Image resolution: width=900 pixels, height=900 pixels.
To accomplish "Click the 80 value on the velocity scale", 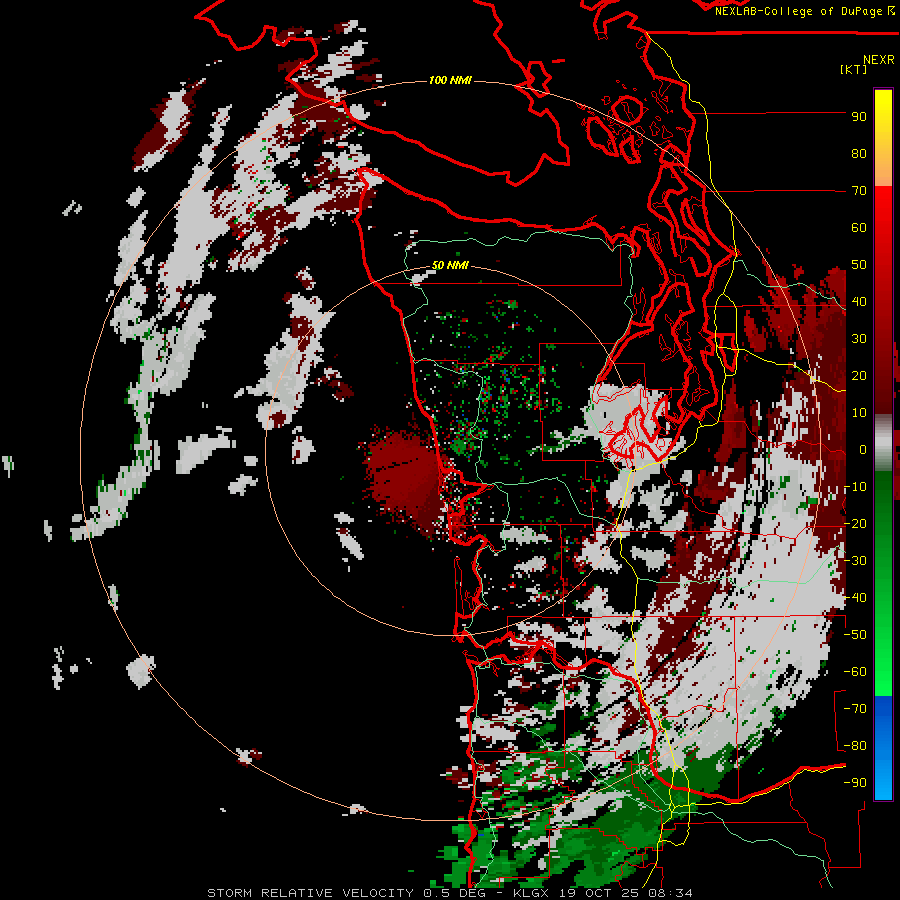I will 859,153.
